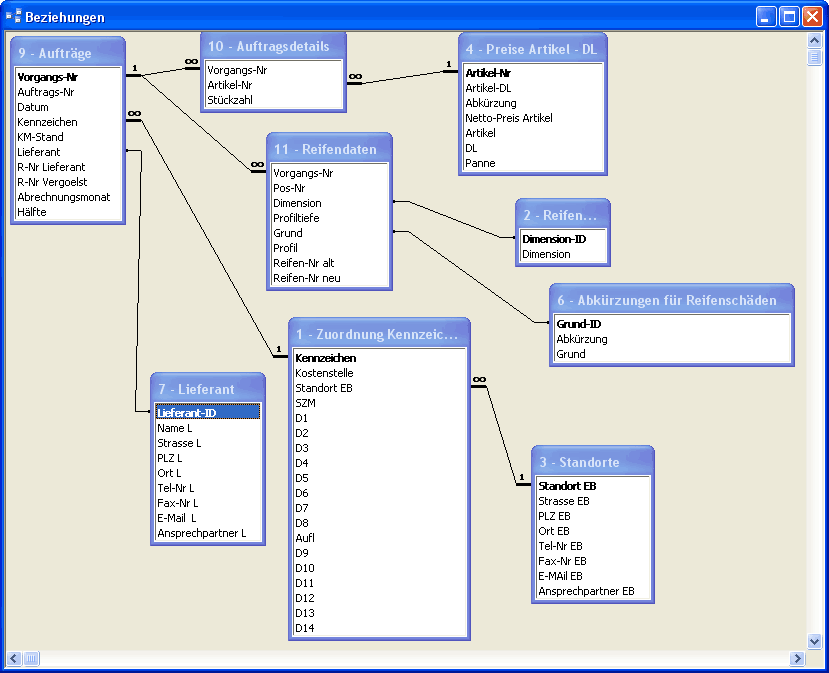Select '6 - Abkürzungen für Reifenschäden' title
This screenshot has height=673, width=829.
pos(667,301)
